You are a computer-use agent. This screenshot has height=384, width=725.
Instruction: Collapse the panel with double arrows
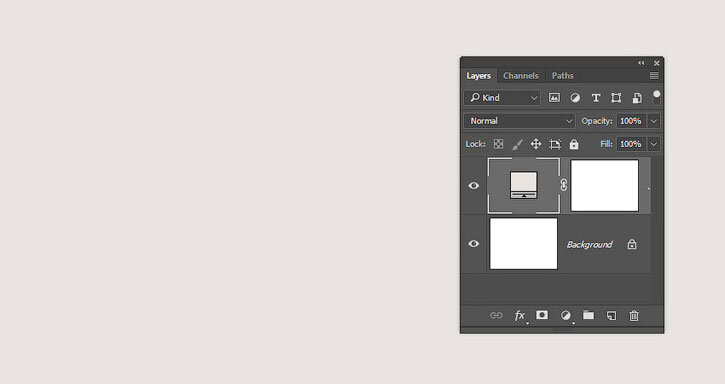[641, 63]
